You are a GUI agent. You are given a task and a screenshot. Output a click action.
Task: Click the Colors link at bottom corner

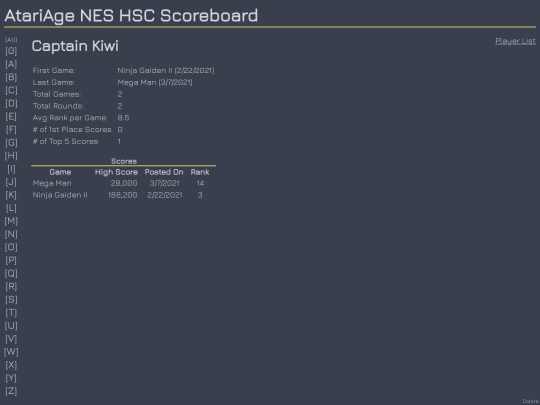(x=531, y=401)
